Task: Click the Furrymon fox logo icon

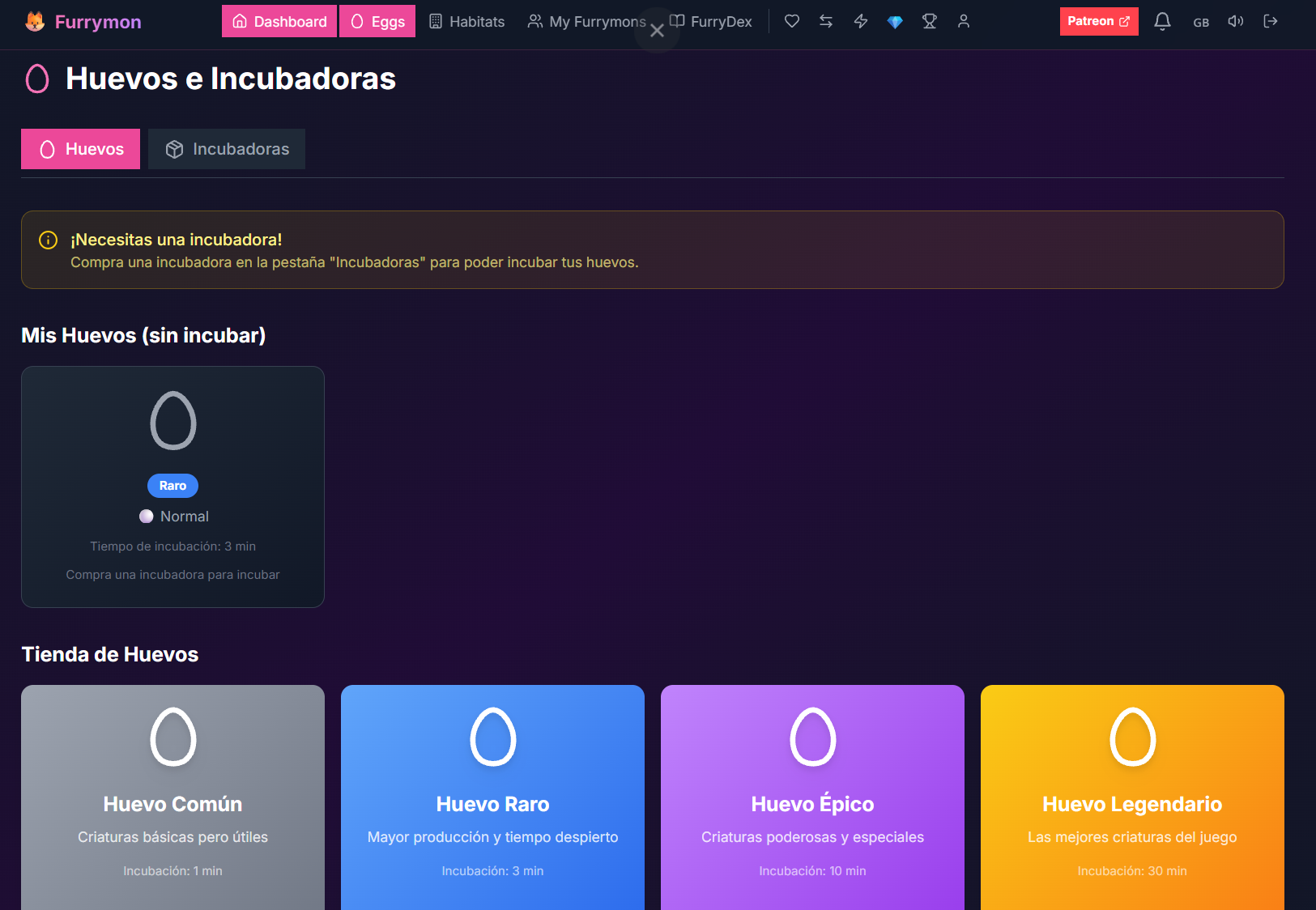Action: 35,22
